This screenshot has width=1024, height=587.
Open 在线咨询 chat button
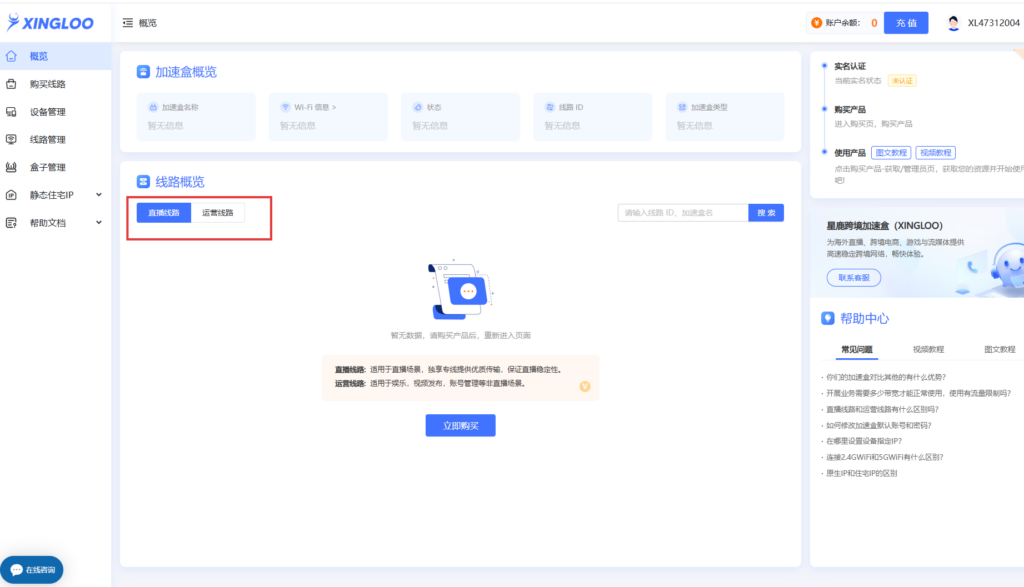(x=32, y=570)
